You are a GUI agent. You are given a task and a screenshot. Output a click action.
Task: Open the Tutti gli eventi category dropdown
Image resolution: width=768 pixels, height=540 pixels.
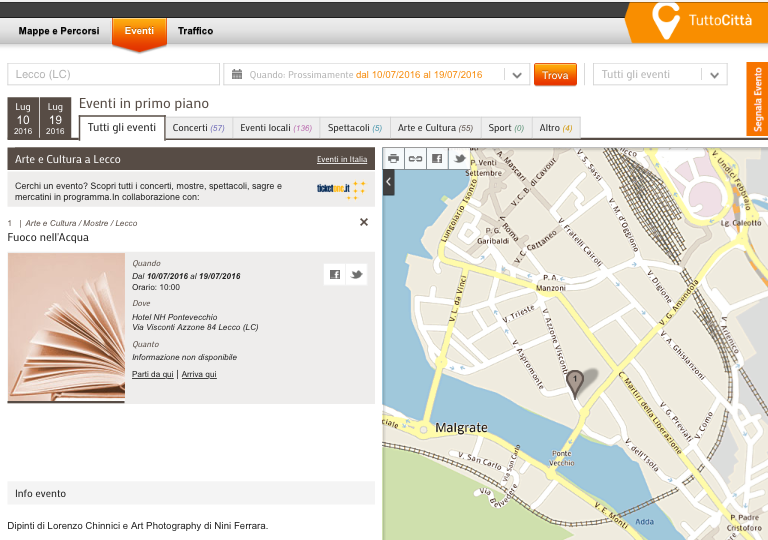tap(714, 75)
